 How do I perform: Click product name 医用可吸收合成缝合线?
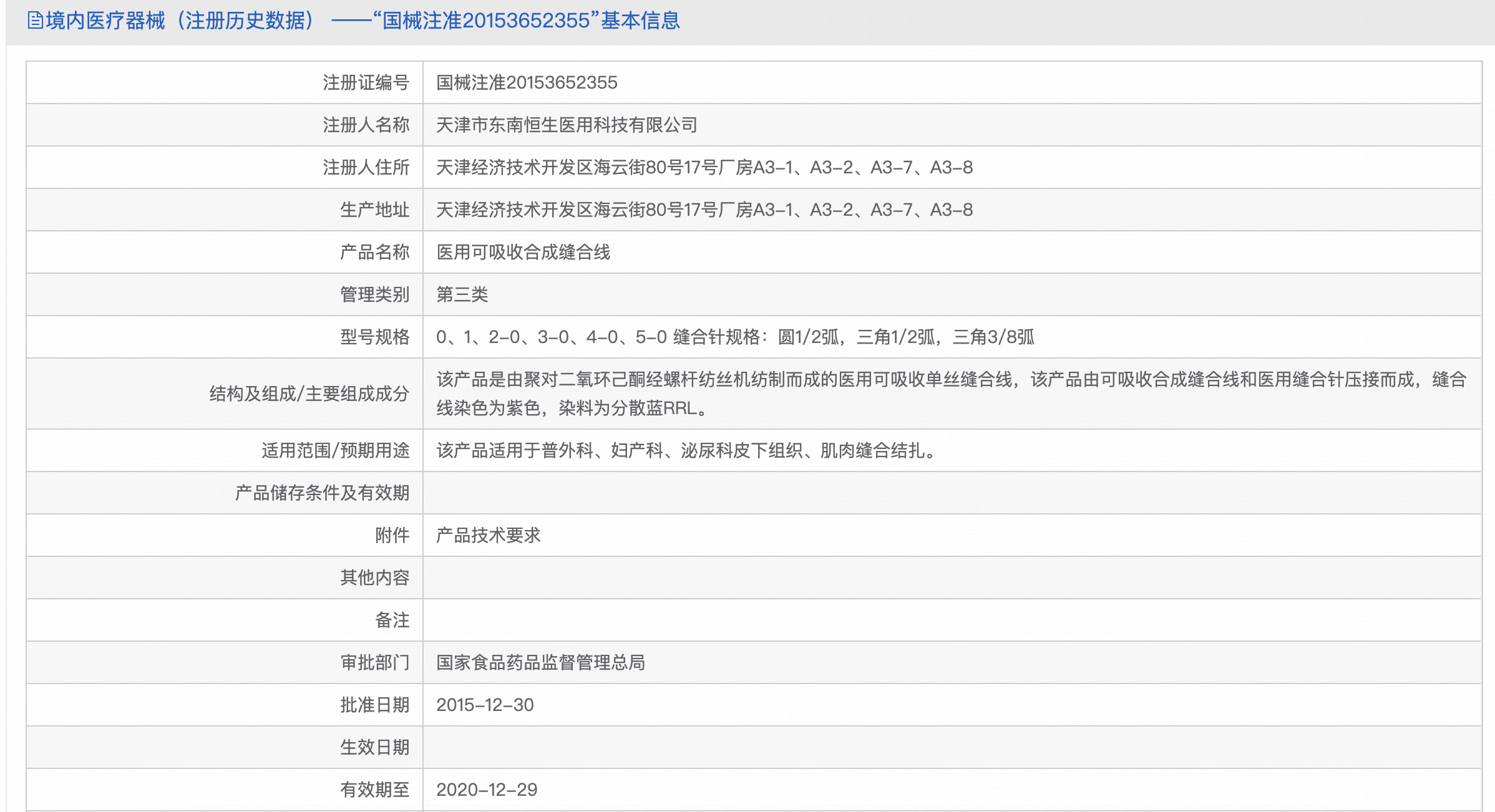[523, 252]
